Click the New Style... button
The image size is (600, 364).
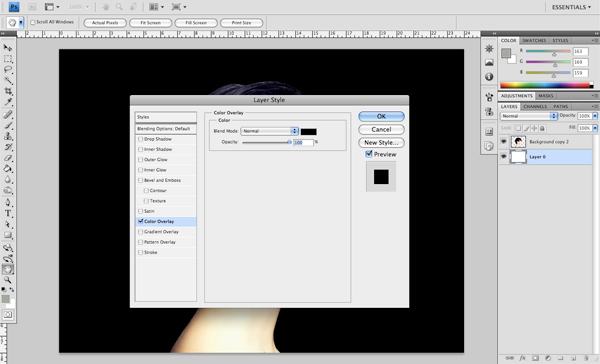pos(381,142)
